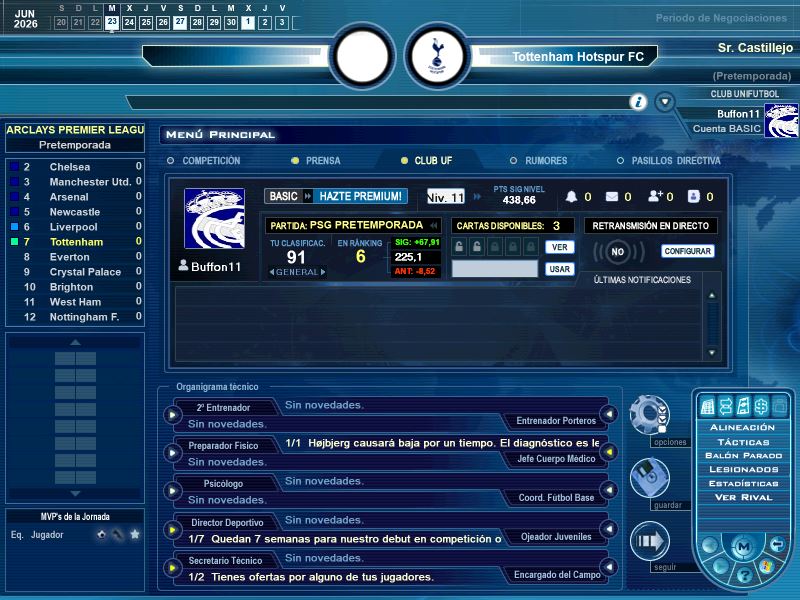Click the Buffon11 avatar in Club UF panel

pyautogui.click(x=214, y=218)
